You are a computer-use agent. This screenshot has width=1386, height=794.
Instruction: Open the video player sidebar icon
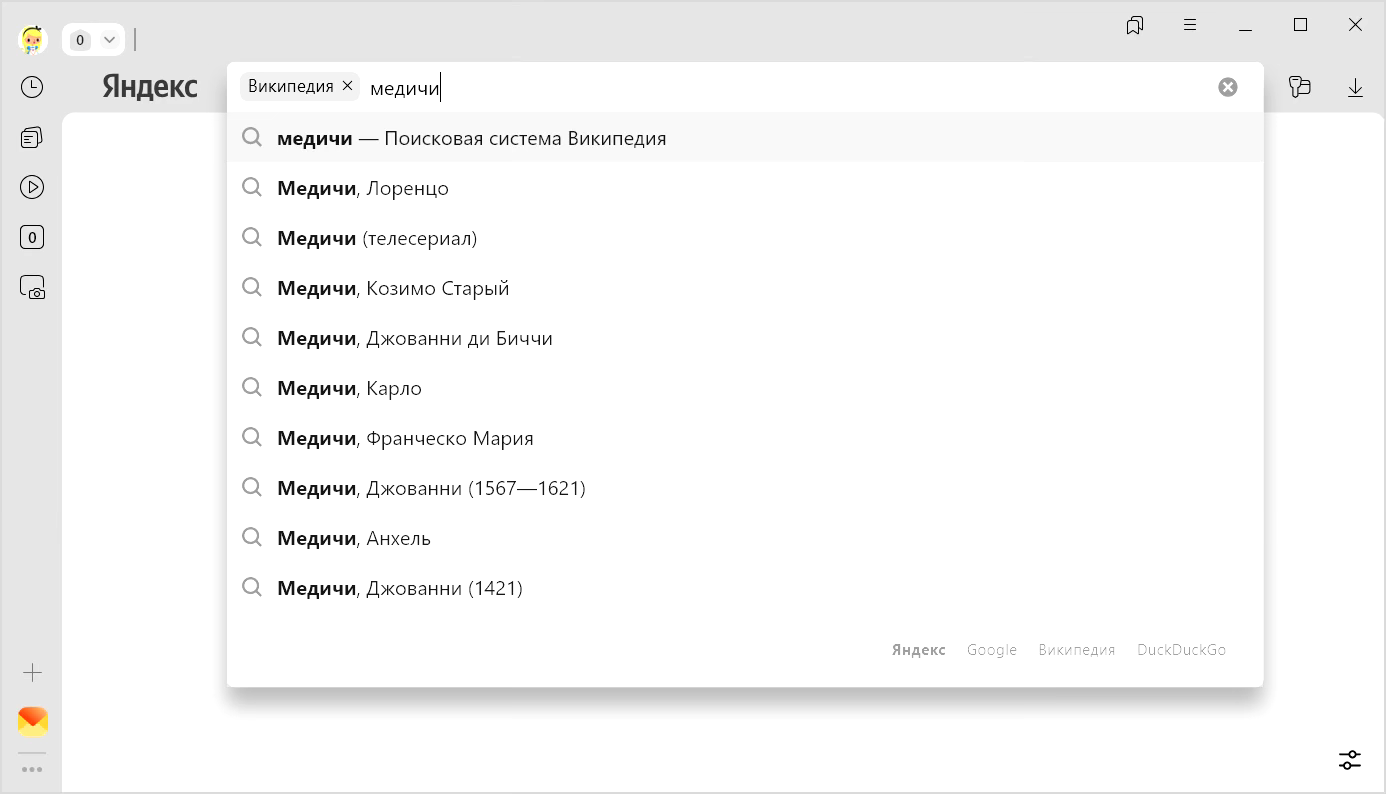coord(32,187)
